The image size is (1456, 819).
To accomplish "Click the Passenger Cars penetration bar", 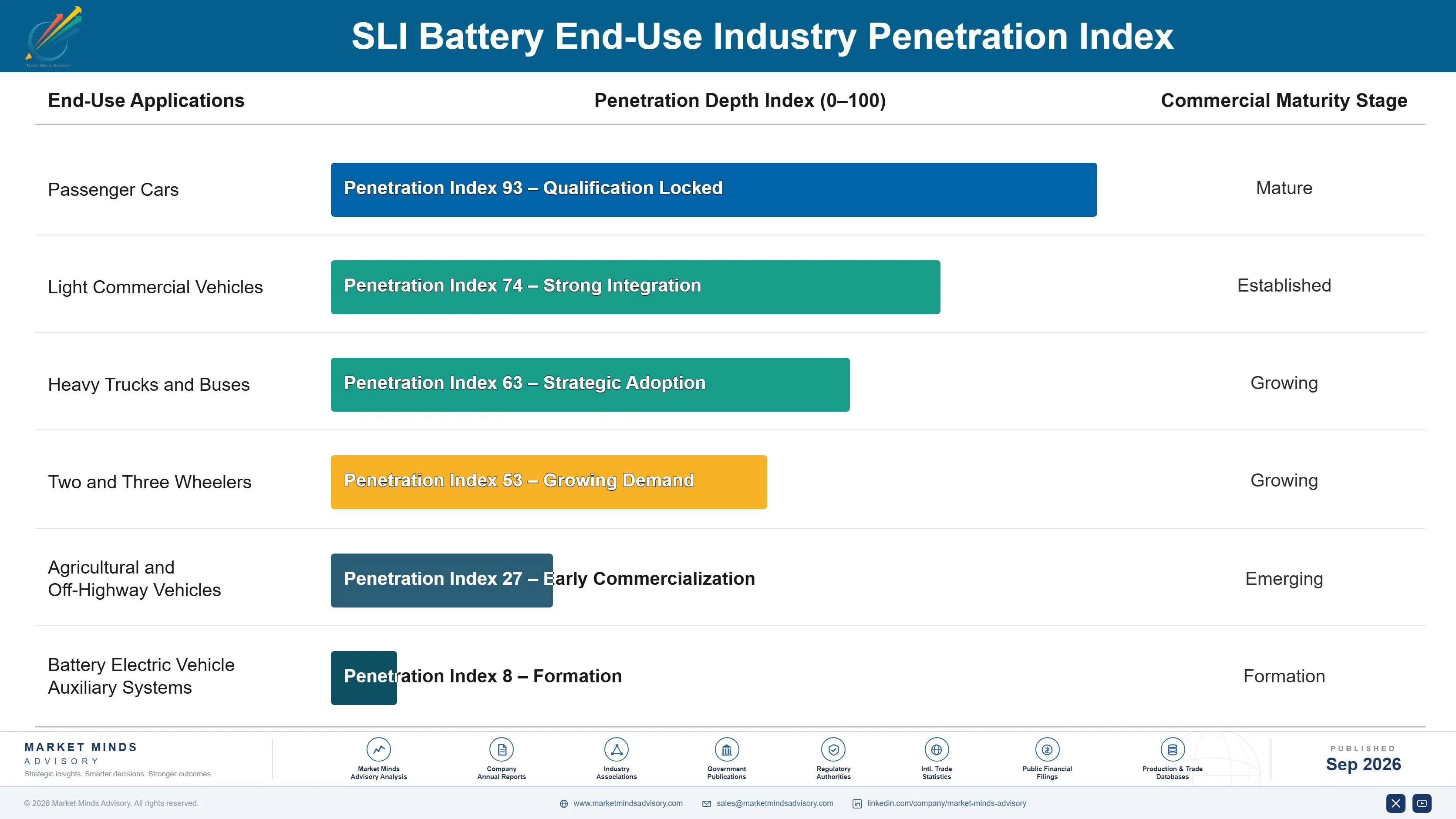I will click(714, 190).
